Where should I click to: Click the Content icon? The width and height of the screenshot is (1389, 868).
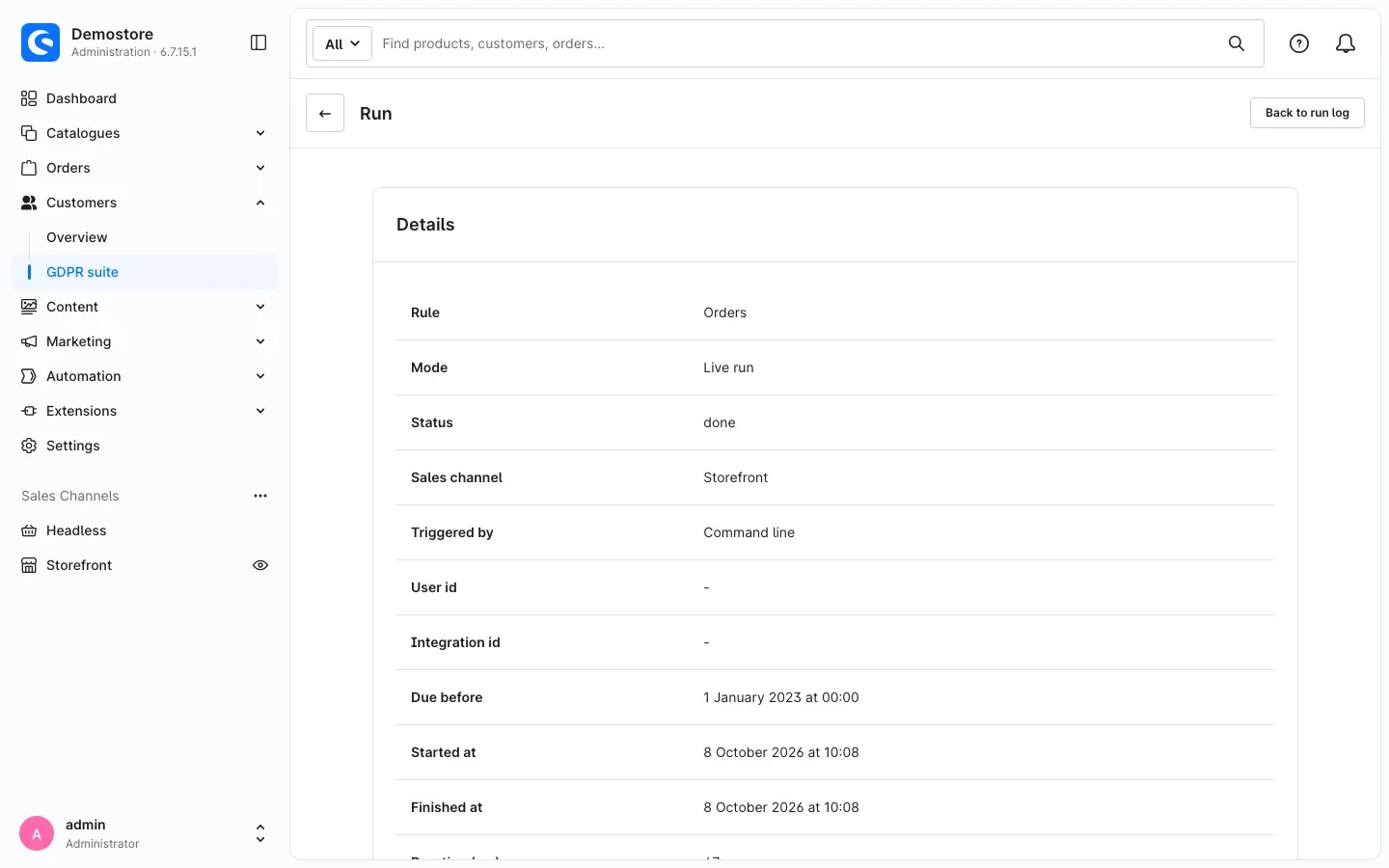point(29,307)
